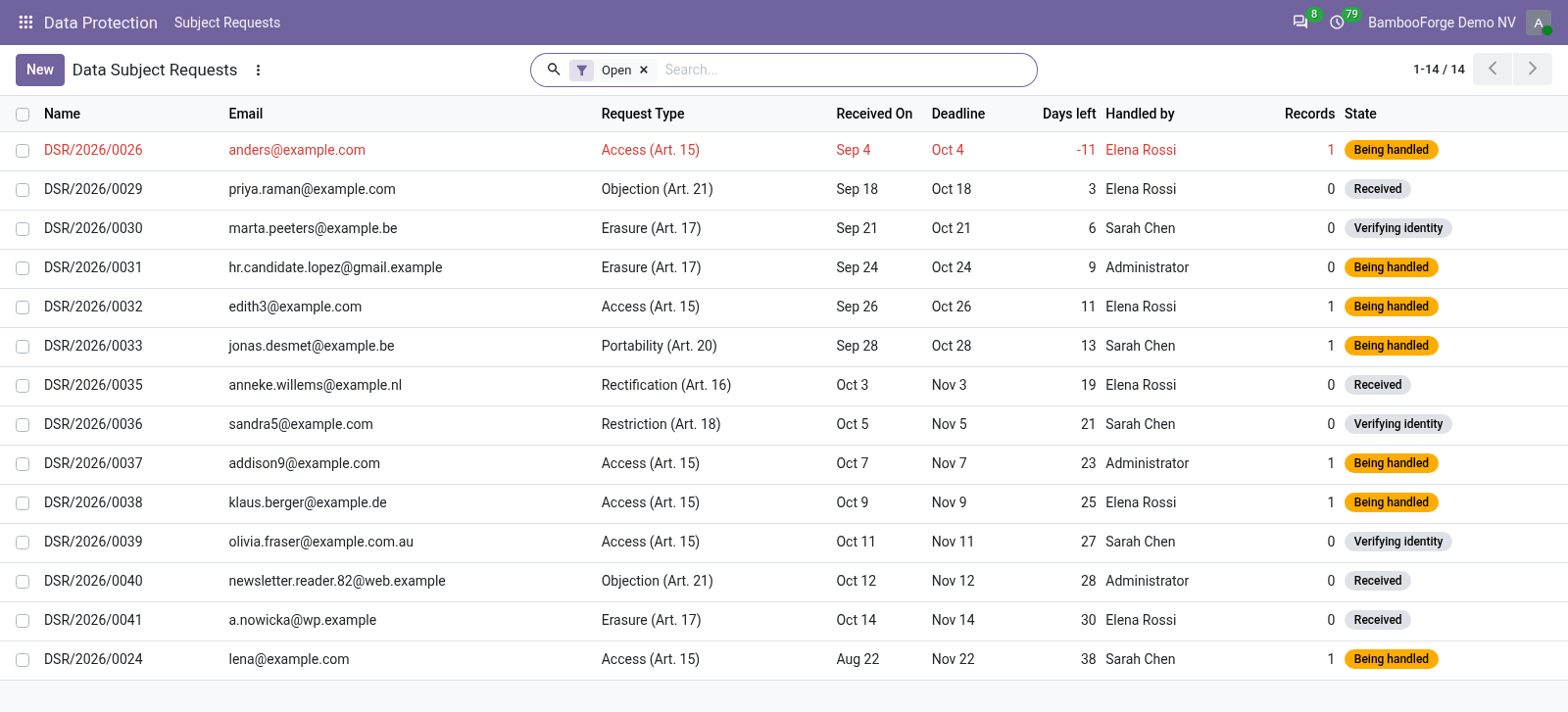Open the Subject Requests menu

point(227,23)
